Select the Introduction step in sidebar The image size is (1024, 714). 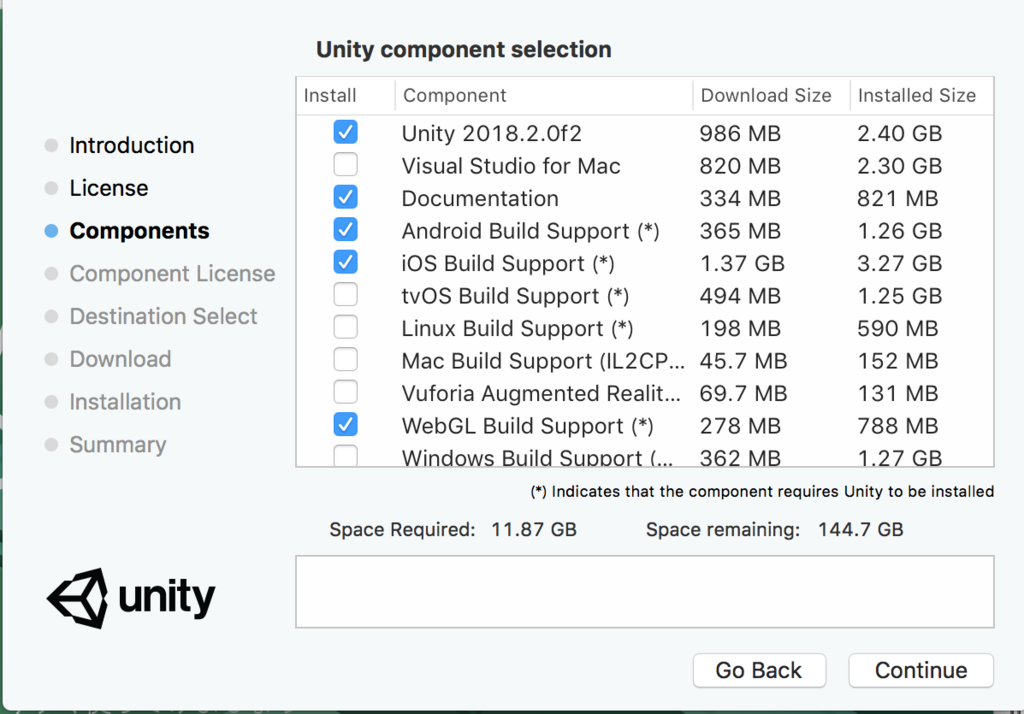[x=132, y=145]
